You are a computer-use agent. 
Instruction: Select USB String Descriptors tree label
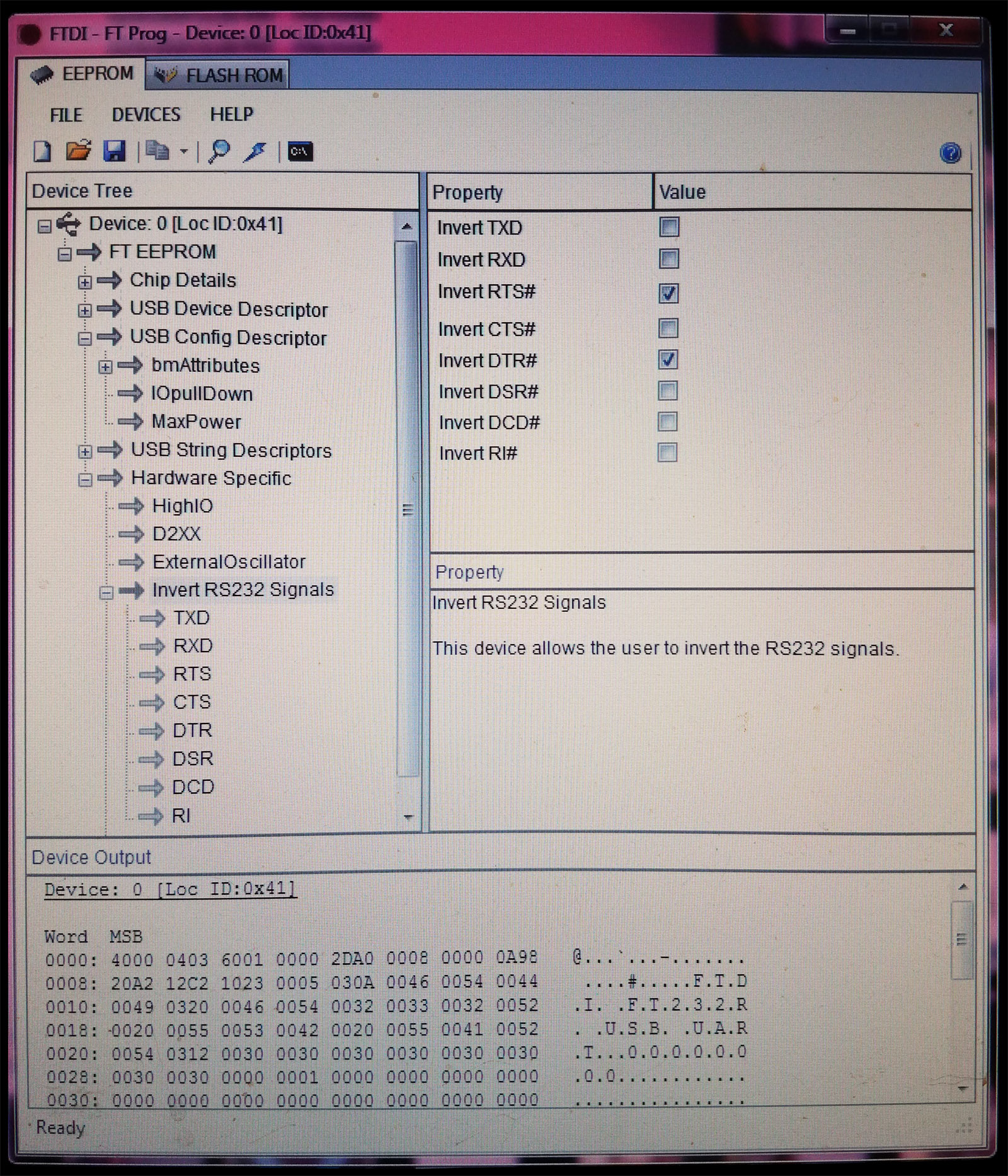pos(231,451)
